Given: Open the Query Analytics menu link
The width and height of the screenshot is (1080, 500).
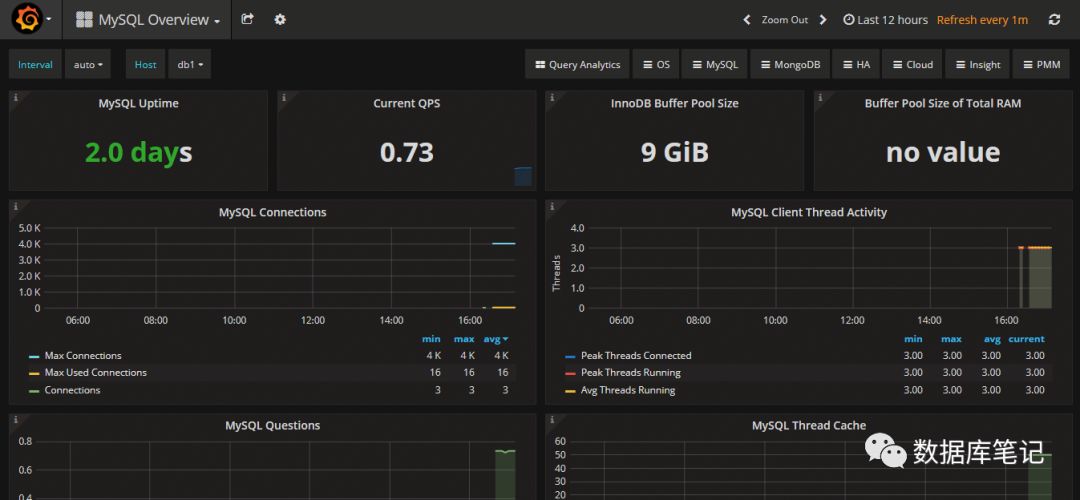Looking at the screenshot, I should [577, 65].
